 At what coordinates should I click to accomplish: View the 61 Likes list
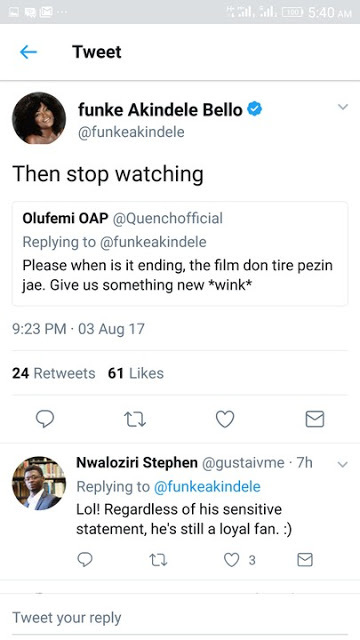(136, 373)
